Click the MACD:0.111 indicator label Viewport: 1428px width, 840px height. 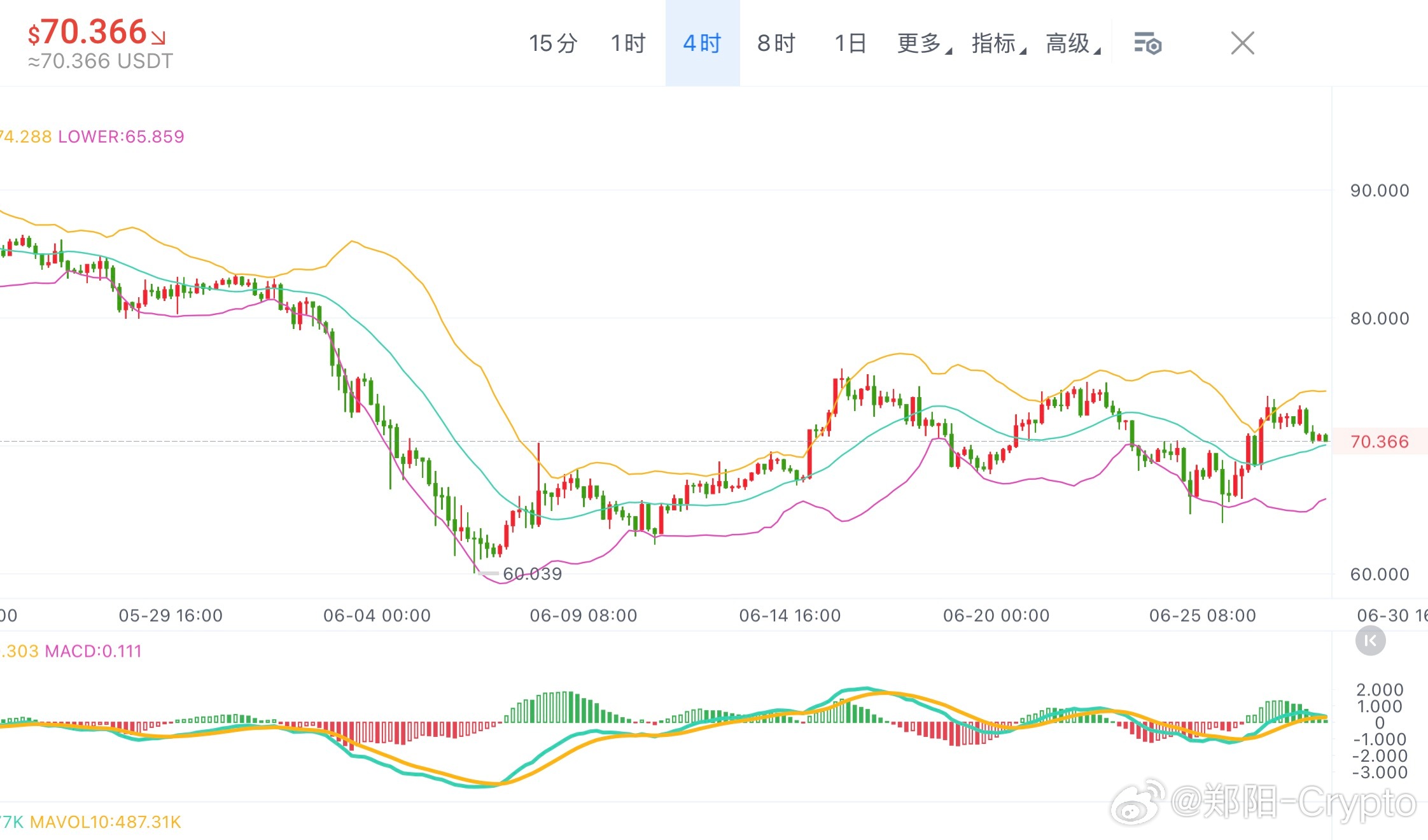pos(93,651)
